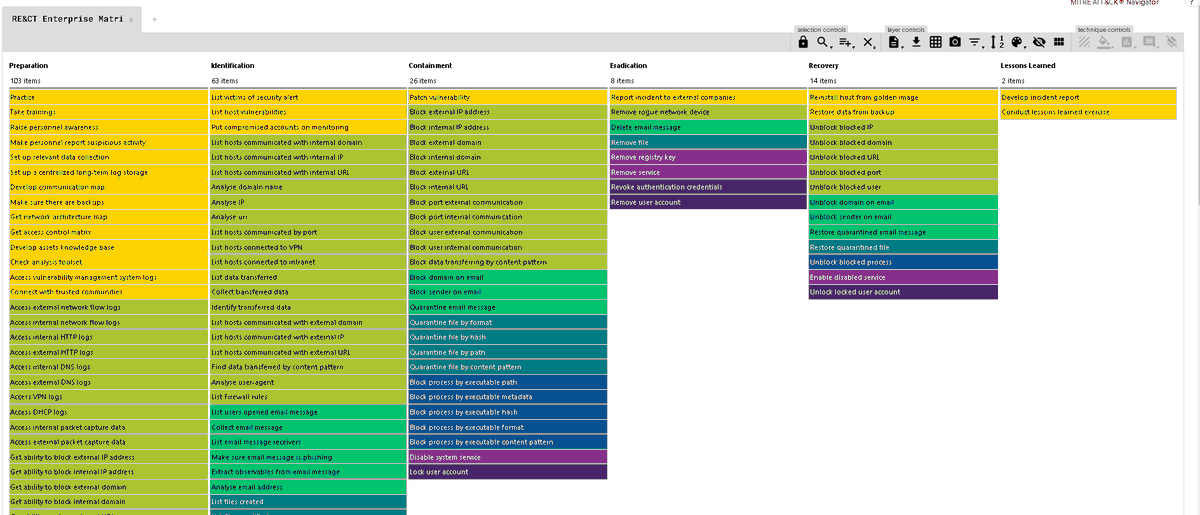Click 'List victims of security alert'

coord(308,97)
